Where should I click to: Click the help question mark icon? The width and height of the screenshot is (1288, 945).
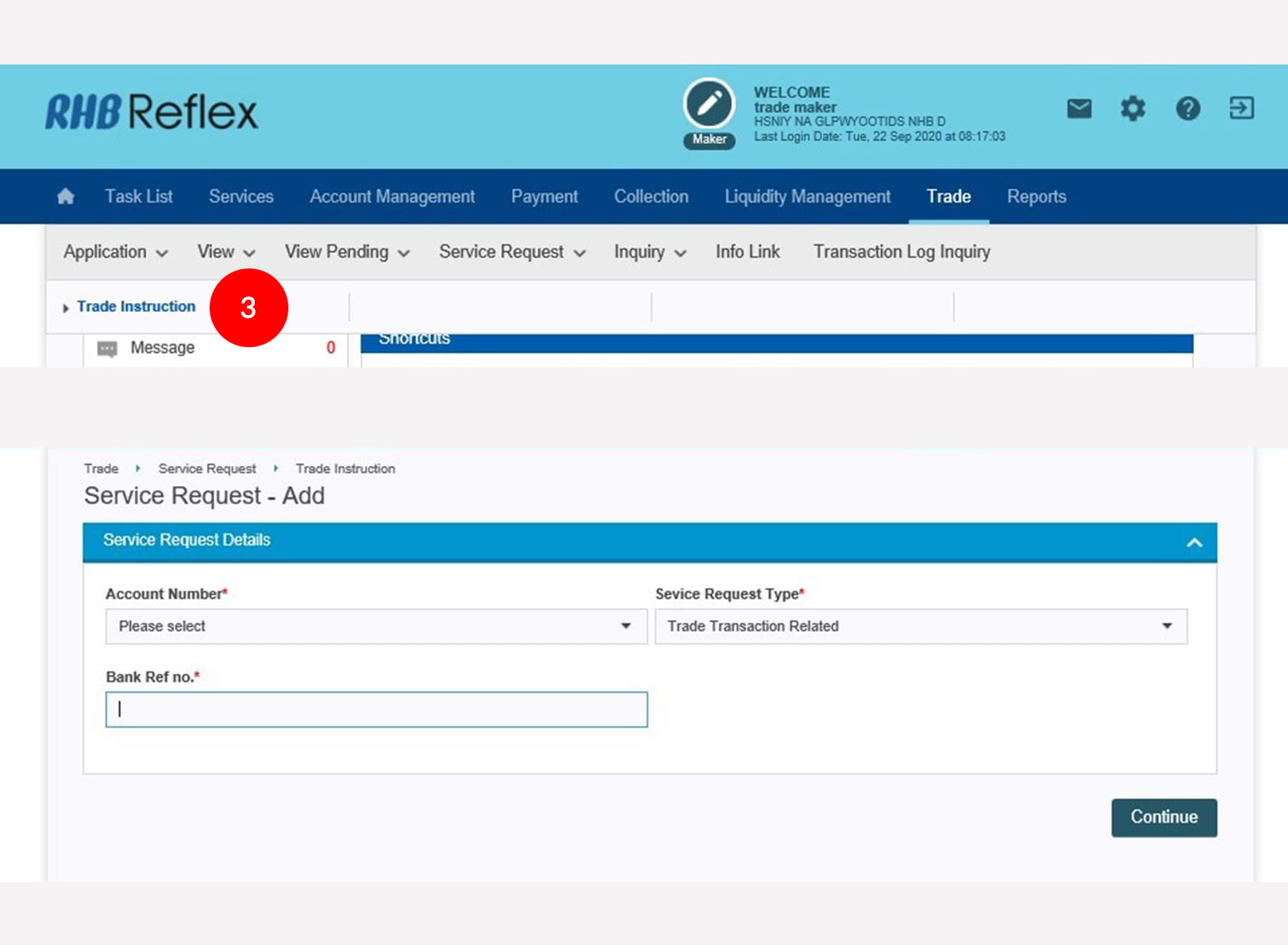tap(1188, 109)
